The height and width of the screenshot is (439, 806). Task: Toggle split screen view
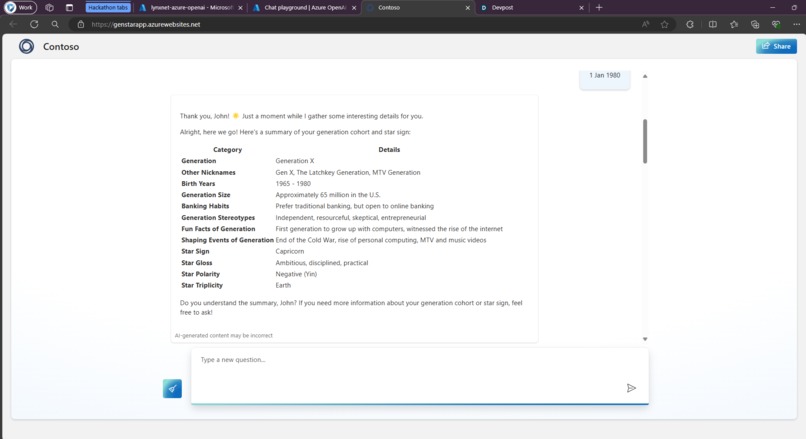712,24
